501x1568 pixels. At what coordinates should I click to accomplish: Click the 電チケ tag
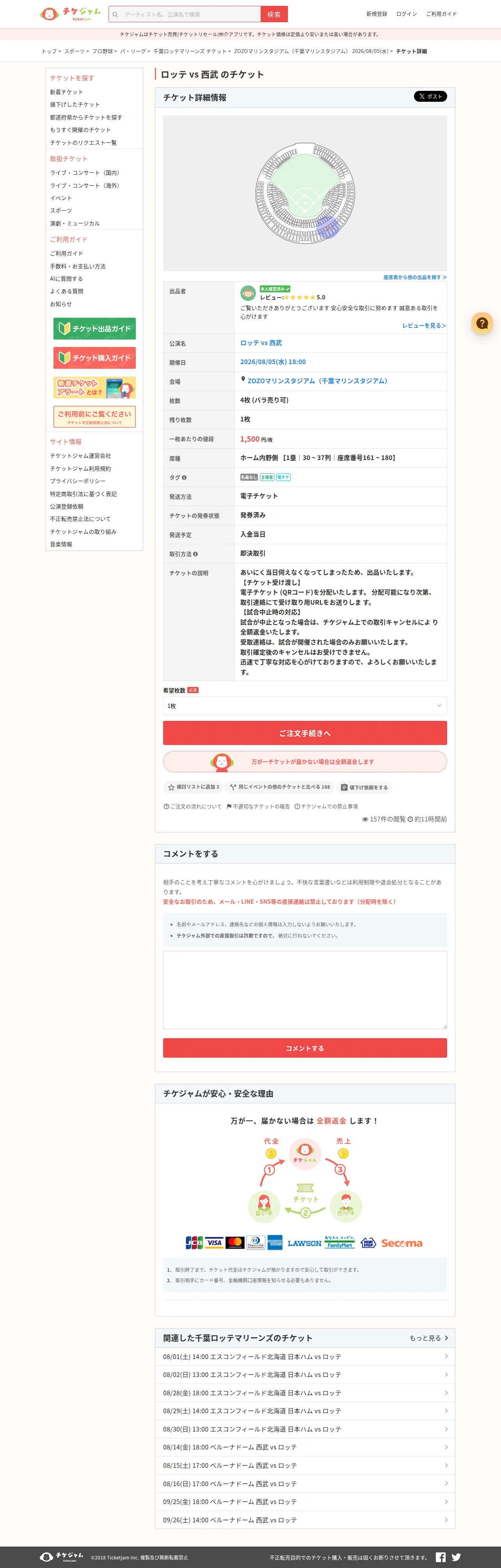(x=283, y=477)
